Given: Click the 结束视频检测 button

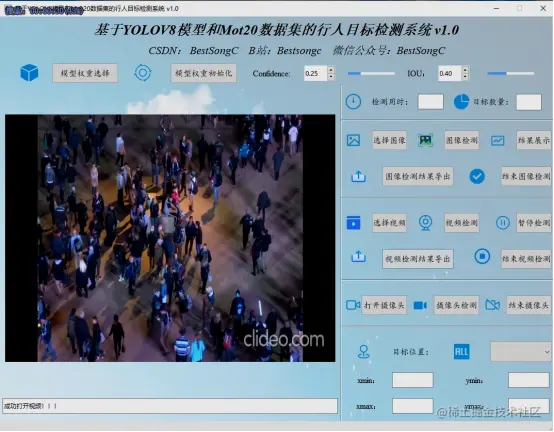Looking at the screenshot, I should (526, 259).
